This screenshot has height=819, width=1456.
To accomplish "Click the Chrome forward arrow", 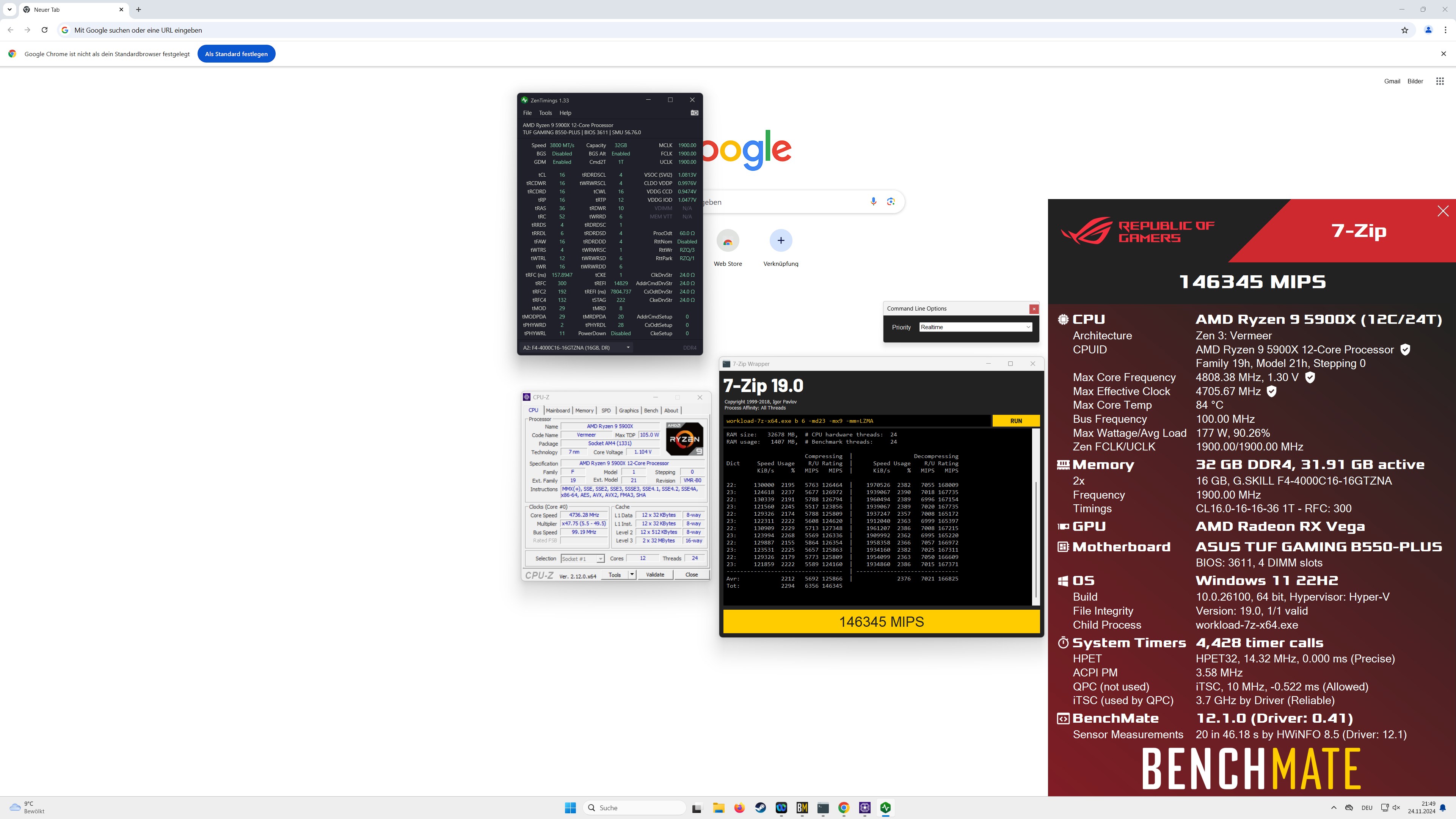I will pyautogui.click(x=27, y=30).
